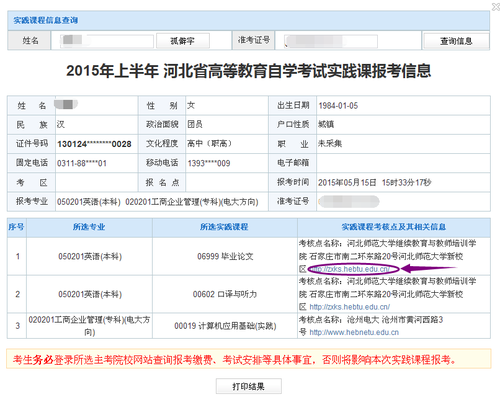
Task: Select the ethnicity value 汉
Action: coord(61,124)
